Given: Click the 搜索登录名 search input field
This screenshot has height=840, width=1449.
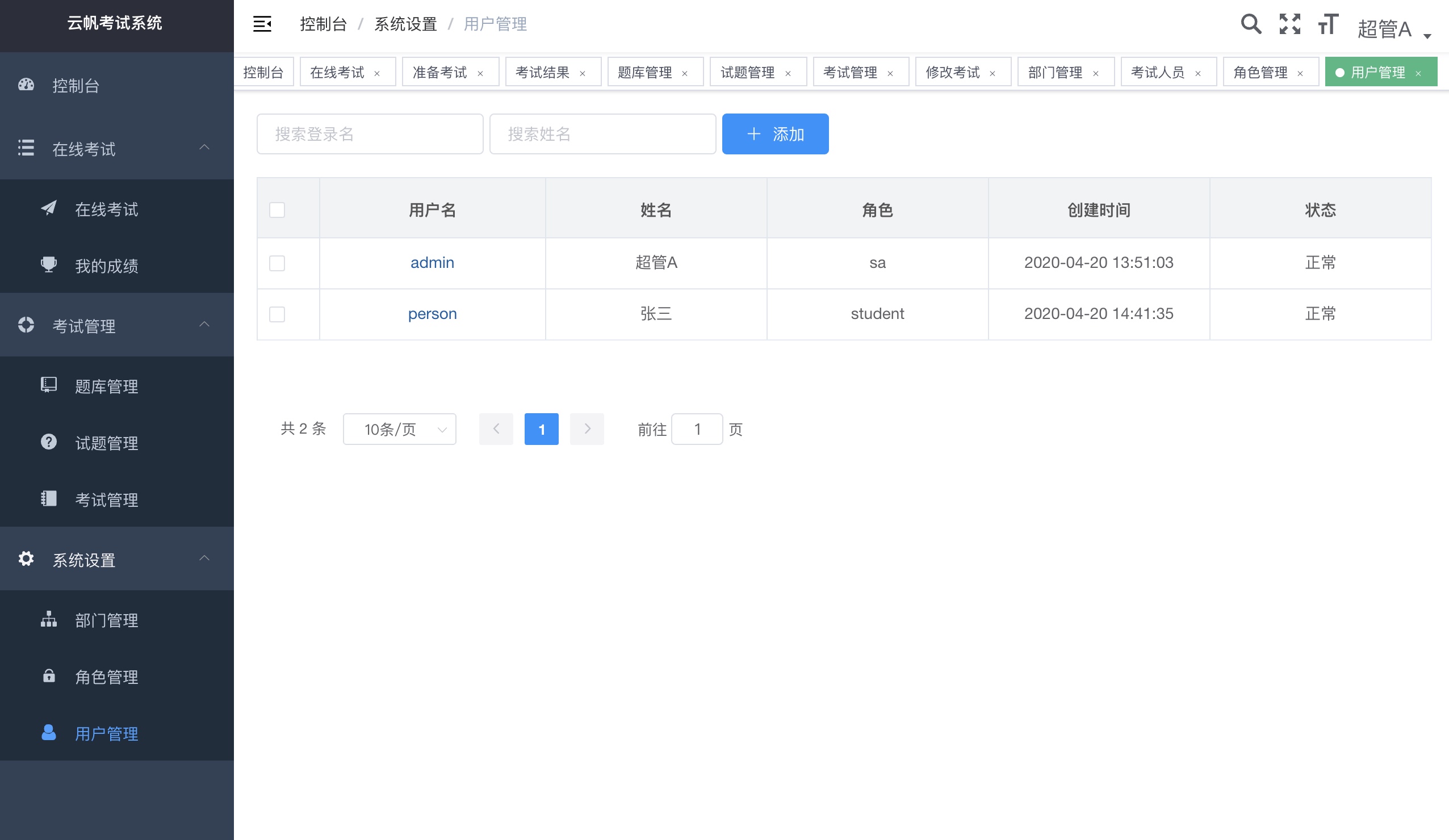Looking at the screenshot, I should (x=370, y=134).
